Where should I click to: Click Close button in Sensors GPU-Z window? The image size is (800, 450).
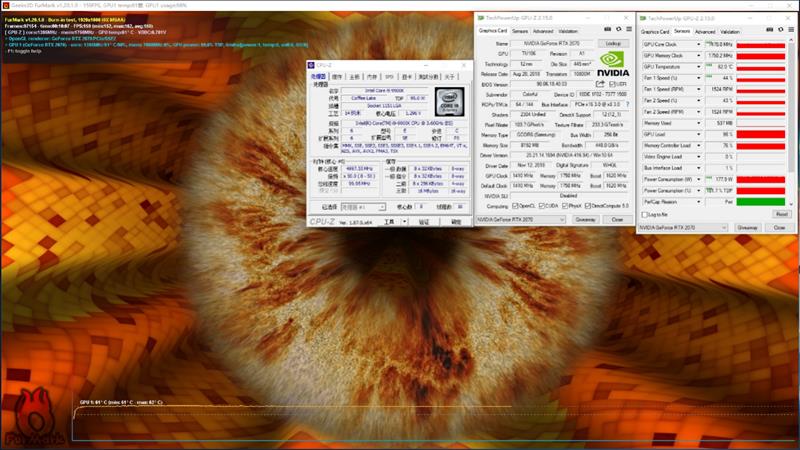[779, 228]
